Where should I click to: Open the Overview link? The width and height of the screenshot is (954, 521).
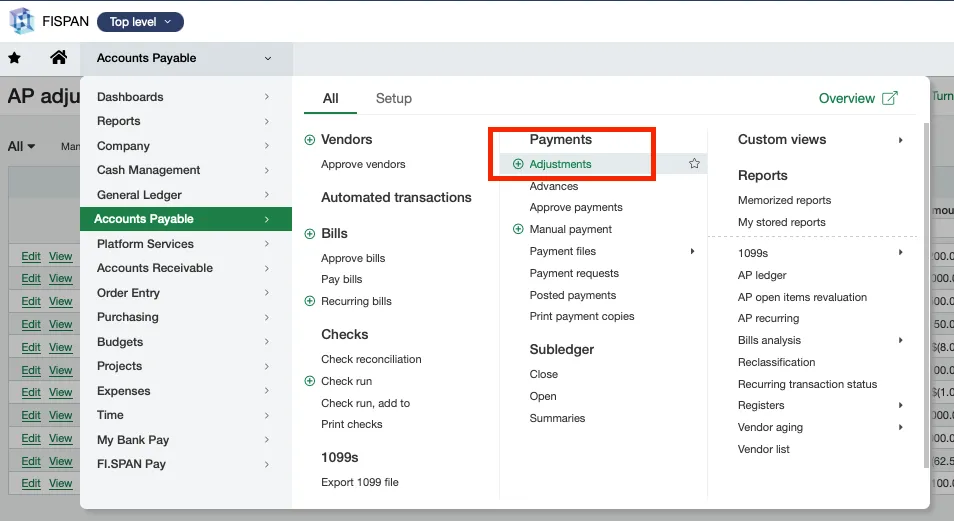pyautogui.click(x=846, y=98)
